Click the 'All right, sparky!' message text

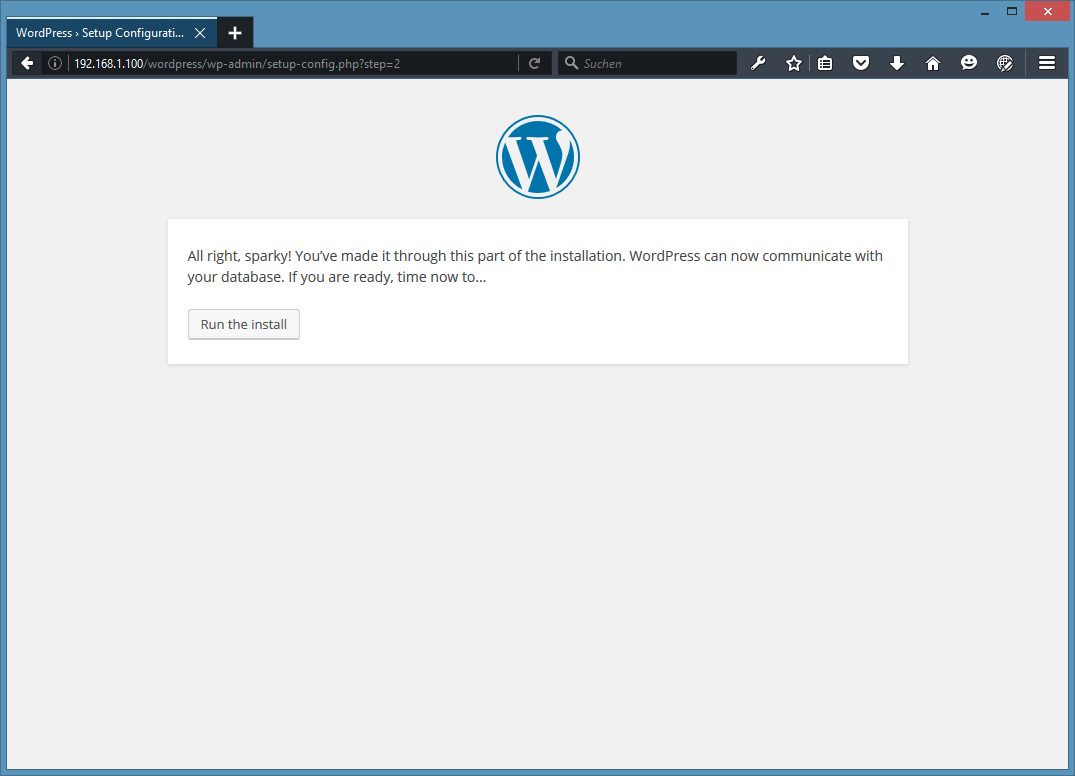click(535, 266)
